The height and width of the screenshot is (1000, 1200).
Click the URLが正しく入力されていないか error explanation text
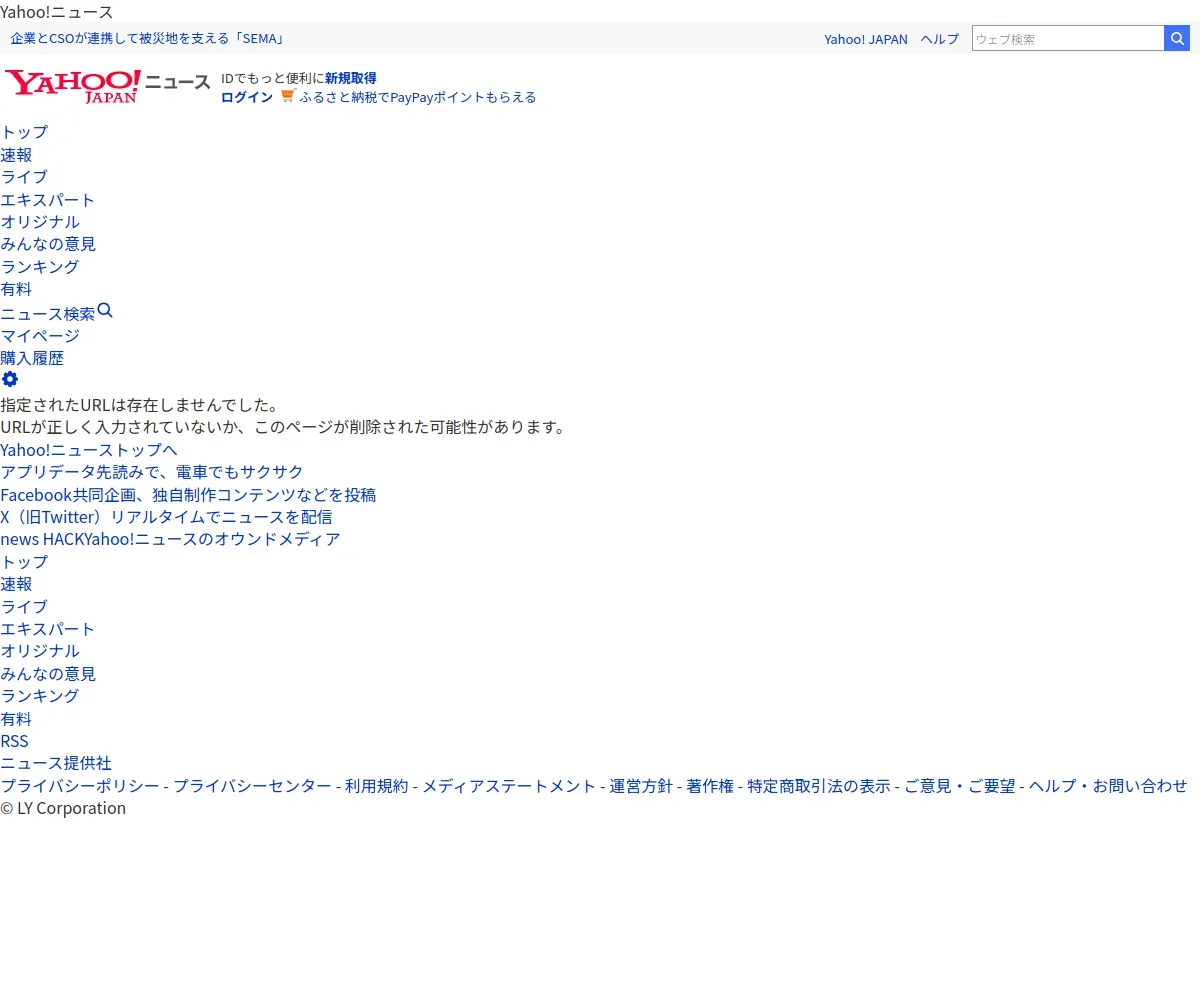(283, 427)
